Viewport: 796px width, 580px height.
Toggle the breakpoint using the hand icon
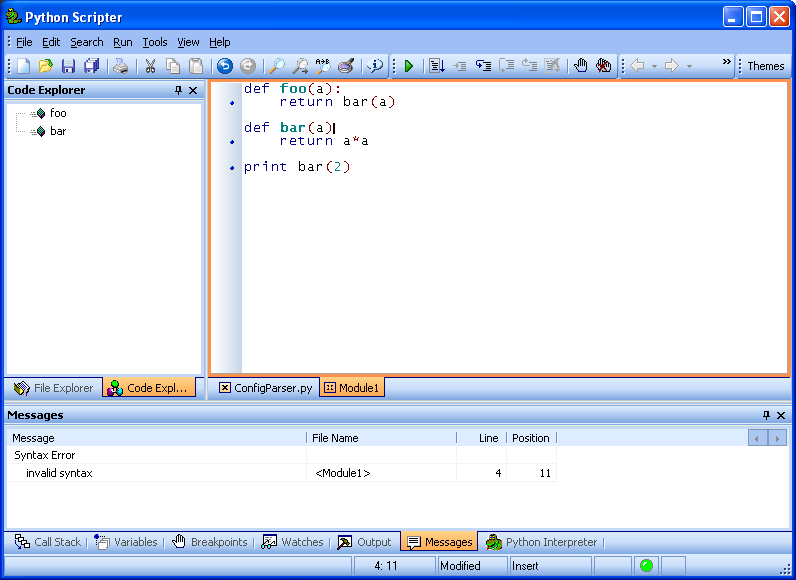click(x=580, y=66)
